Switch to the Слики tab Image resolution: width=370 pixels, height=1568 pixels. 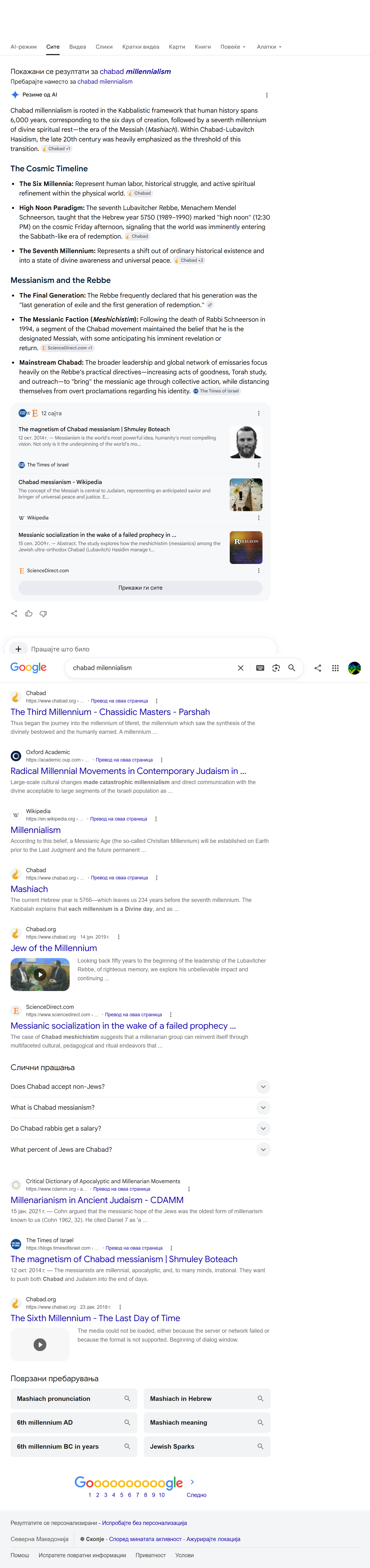(104, 47)
